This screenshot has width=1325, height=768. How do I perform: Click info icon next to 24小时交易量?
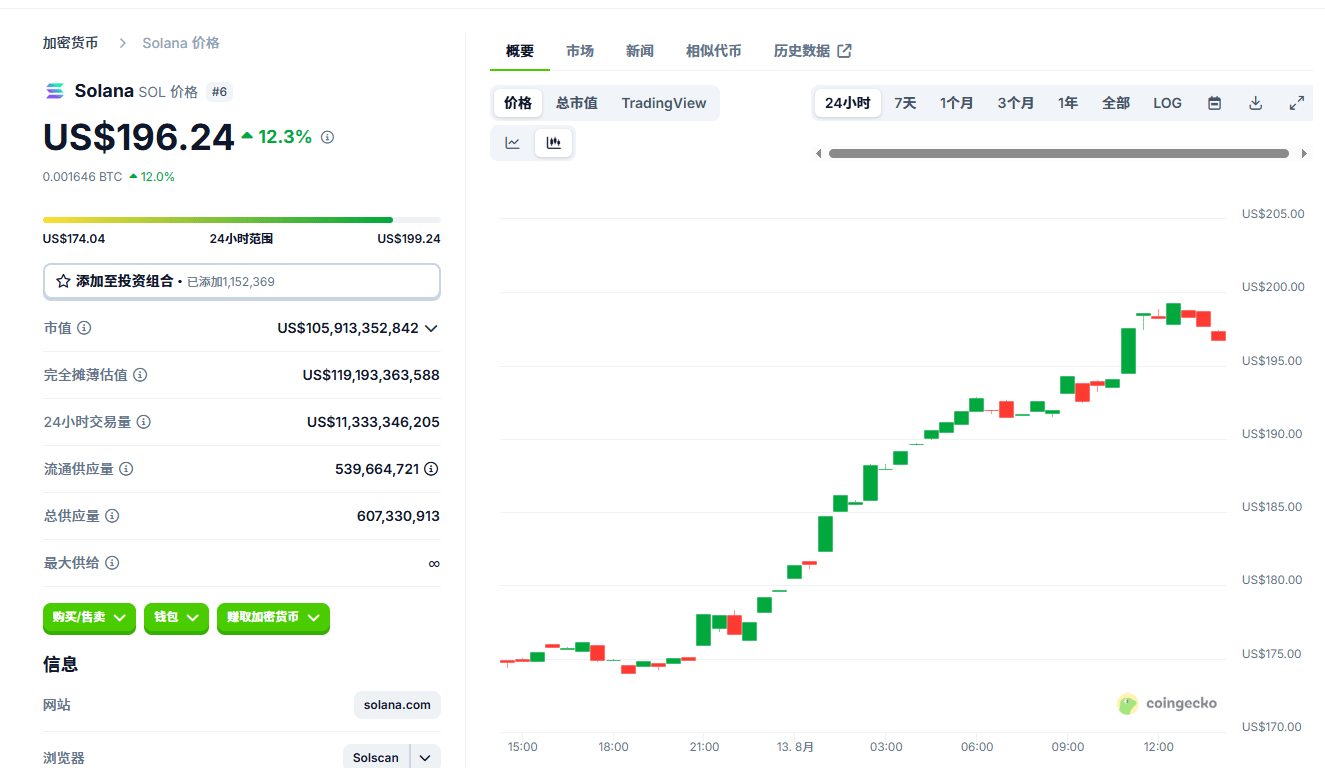(x=144, y=422)
